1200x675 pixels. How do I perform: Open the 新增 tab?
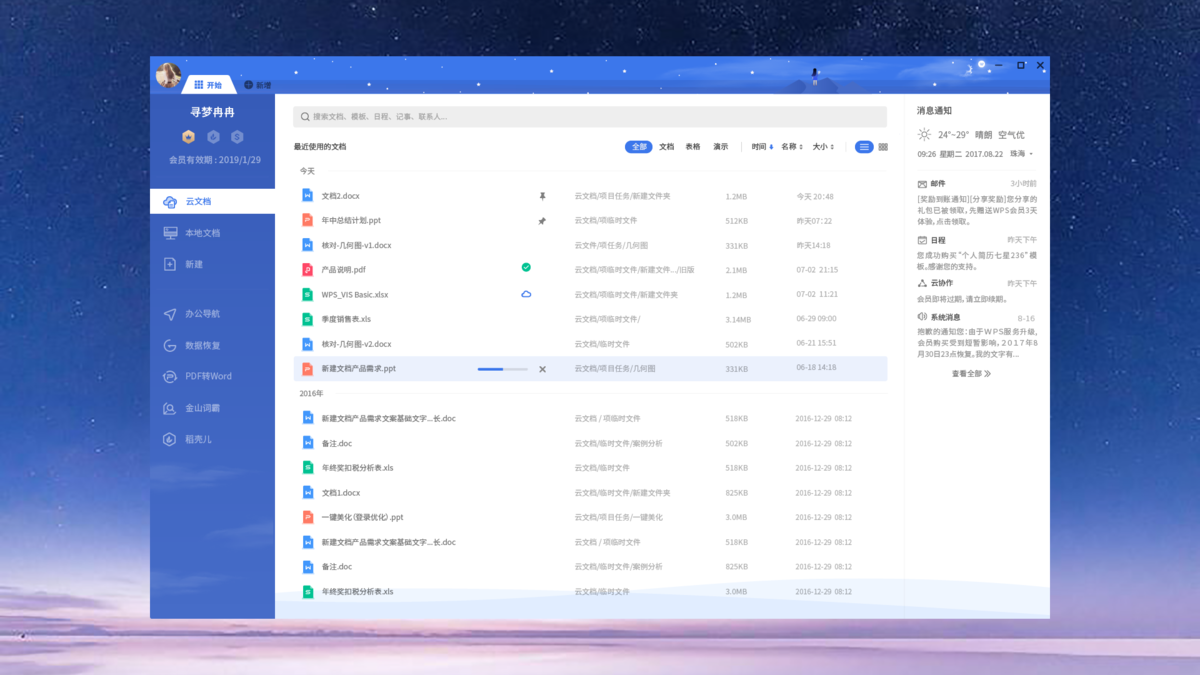tap(258, 85)
